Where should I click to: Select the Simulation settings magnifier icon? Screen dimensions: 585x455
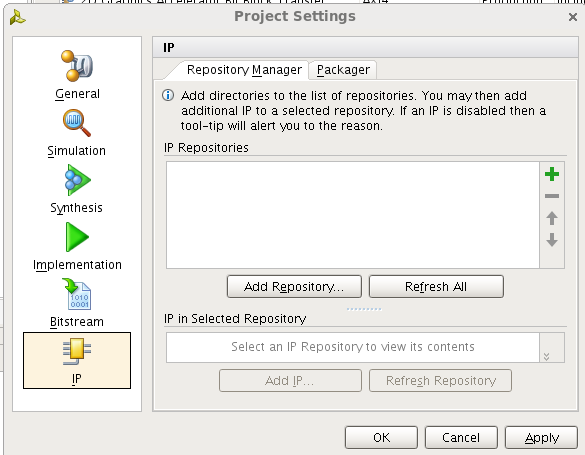click(77, 123)
